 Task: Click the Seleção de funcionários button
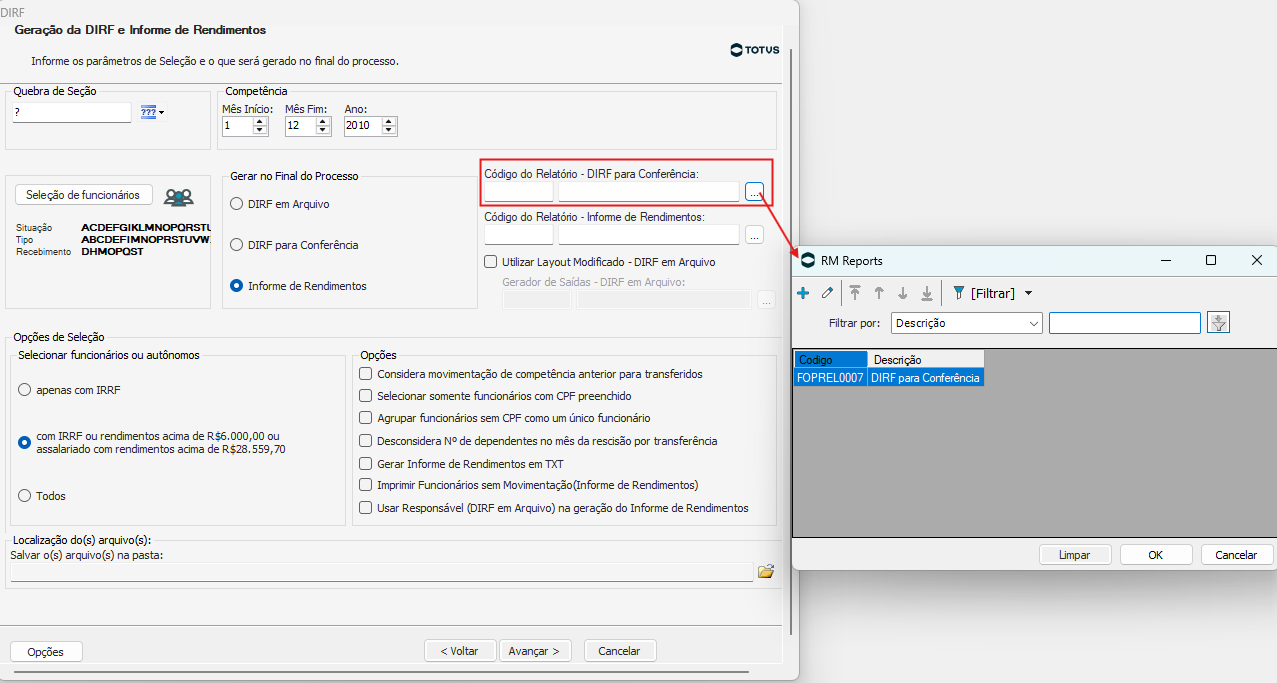[x=83, y=195]
